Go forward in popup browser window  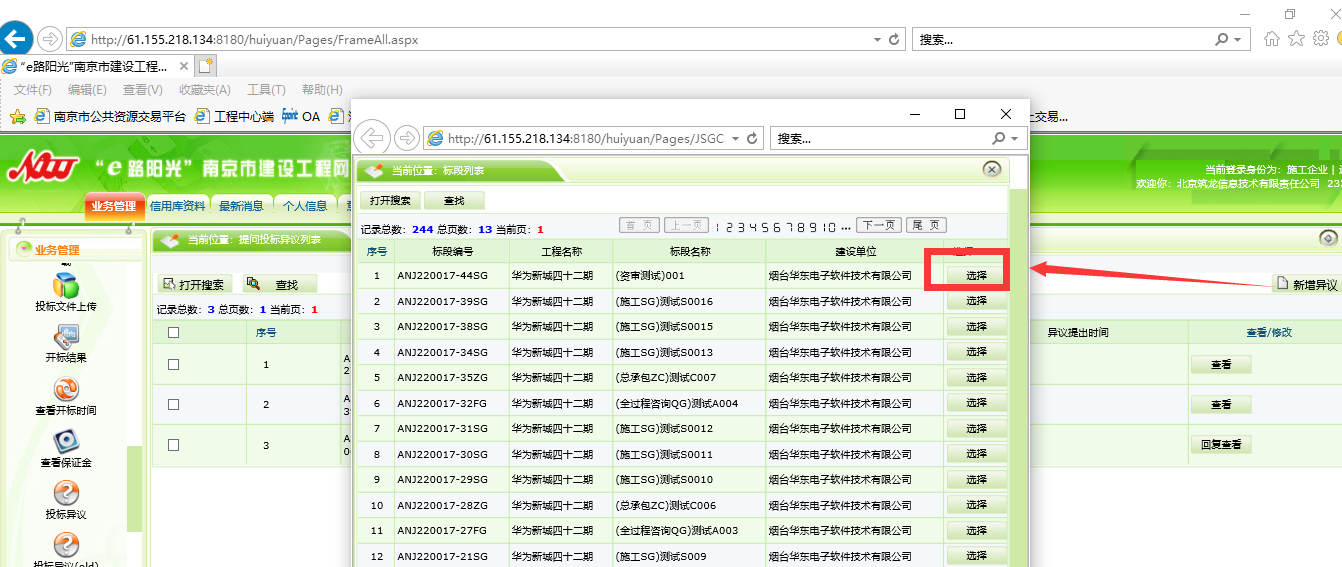click(406, 138)
